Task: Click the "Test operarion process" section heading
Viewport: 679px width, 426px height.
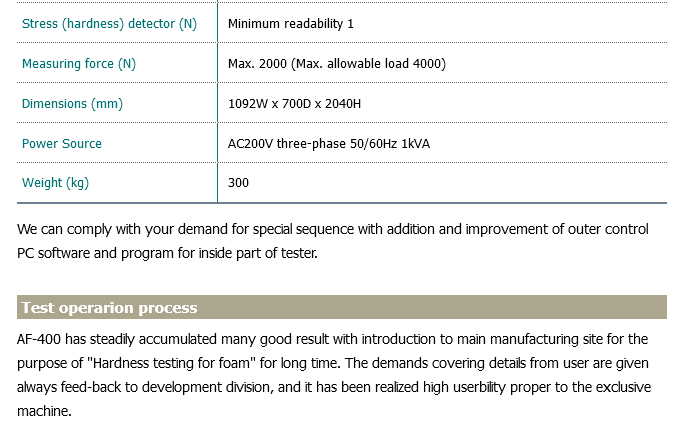Action: (x=109, y=308)
